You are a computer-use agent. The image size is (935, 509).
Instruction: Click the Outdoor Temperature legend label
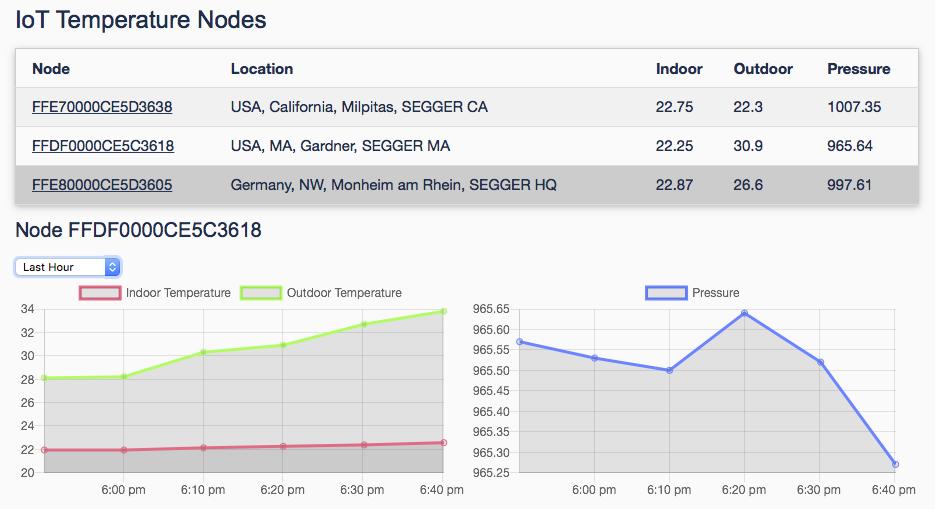pos(344,293)
